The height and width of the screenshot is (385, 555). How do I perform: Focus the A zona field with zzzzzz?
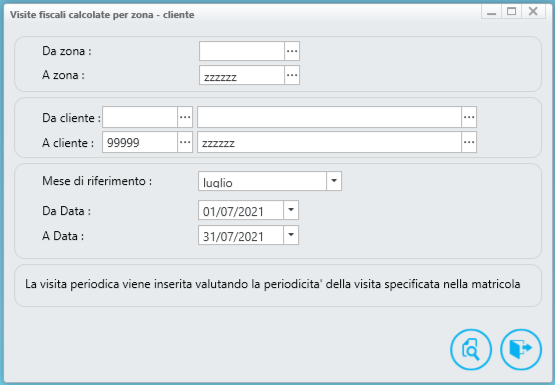(242, 75)
